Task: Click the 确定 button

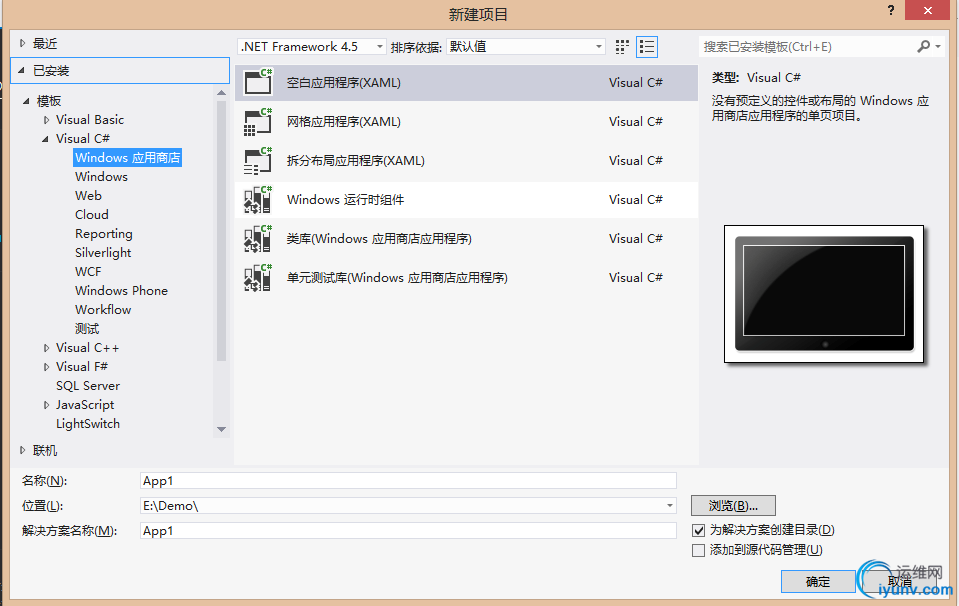Action: 818,582
